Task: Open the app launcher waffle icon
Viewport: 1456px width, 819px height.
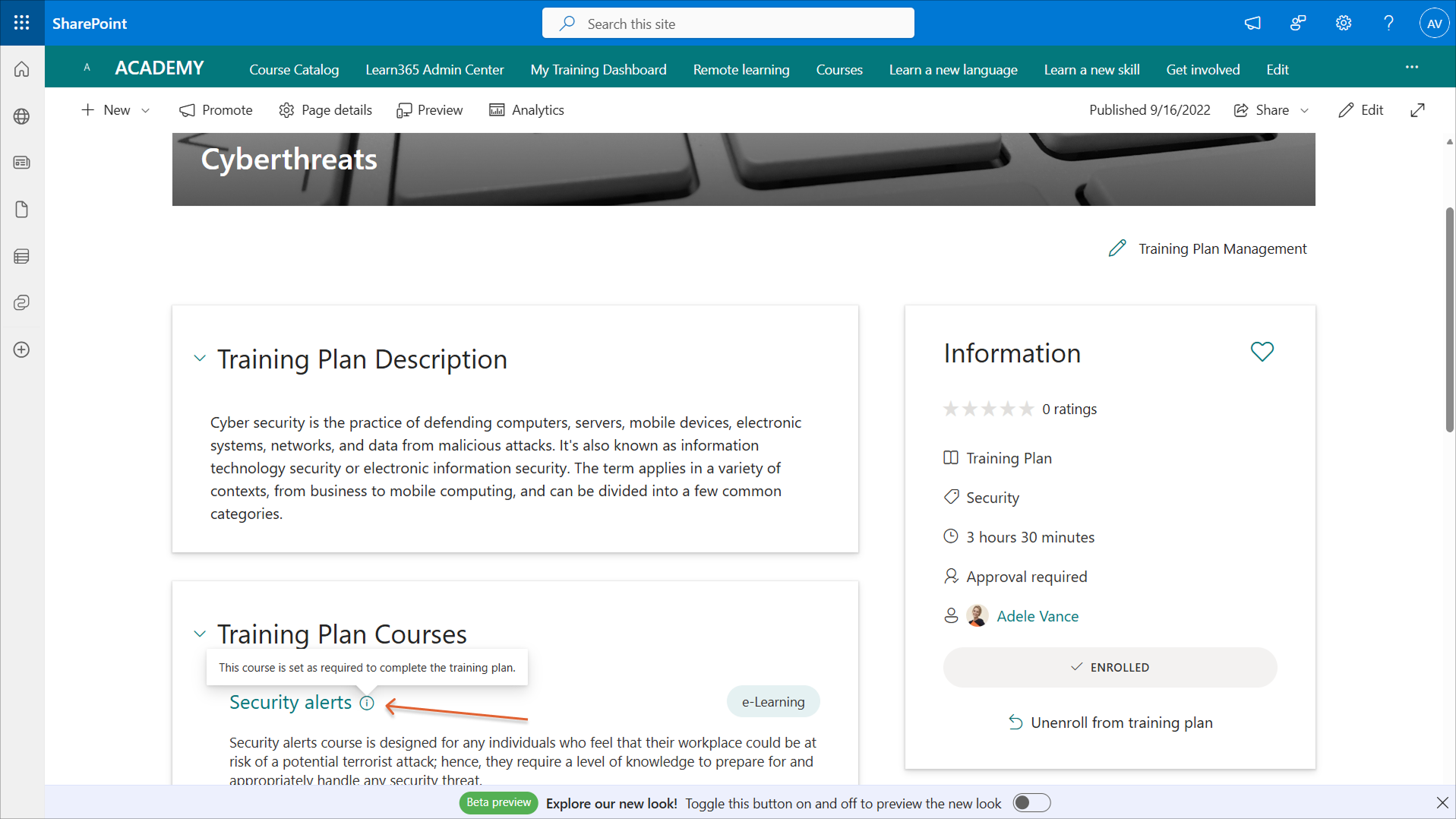Action: [x=22, y=23]
